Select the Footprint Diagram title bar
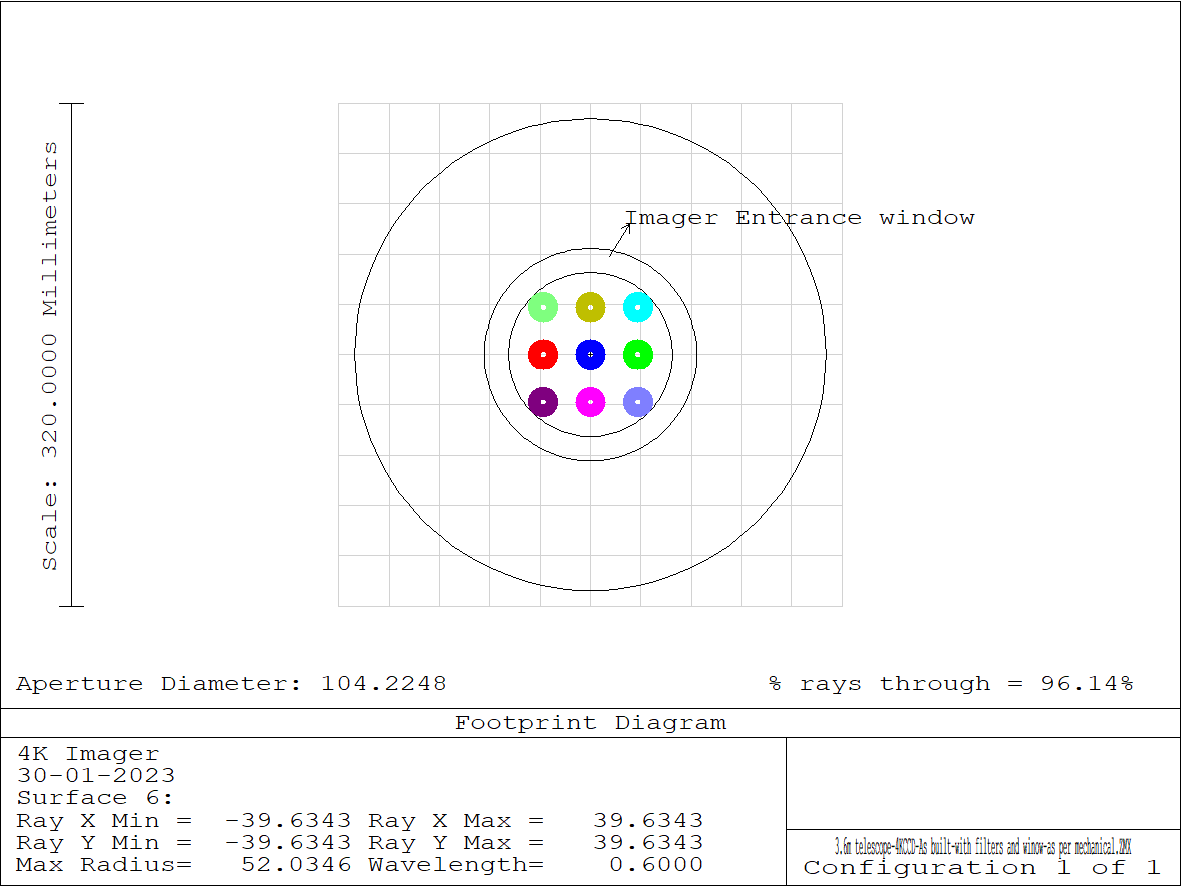 point(590,723)
